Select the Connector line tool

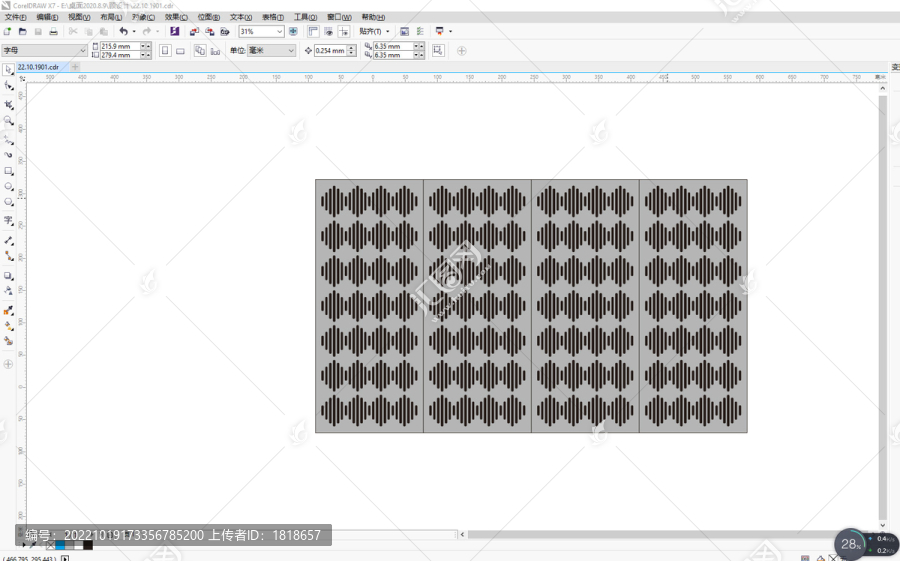tap(8, 256)
